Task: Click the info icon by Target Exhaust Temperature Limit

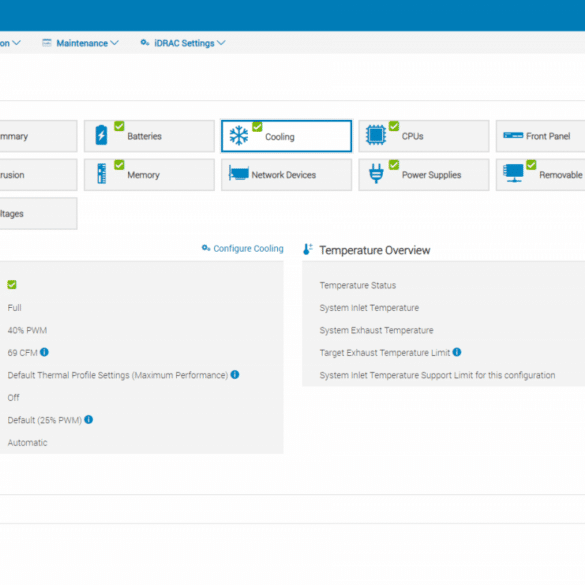Action: (457, 352)
